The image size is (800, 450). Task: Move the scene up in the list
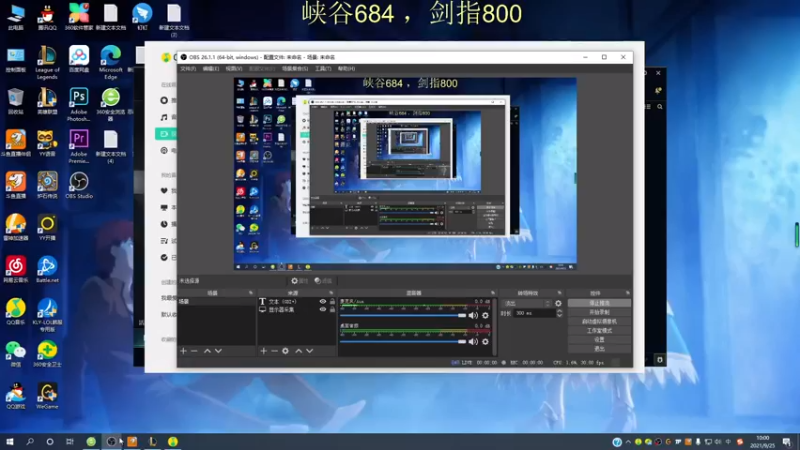[207, 351]
